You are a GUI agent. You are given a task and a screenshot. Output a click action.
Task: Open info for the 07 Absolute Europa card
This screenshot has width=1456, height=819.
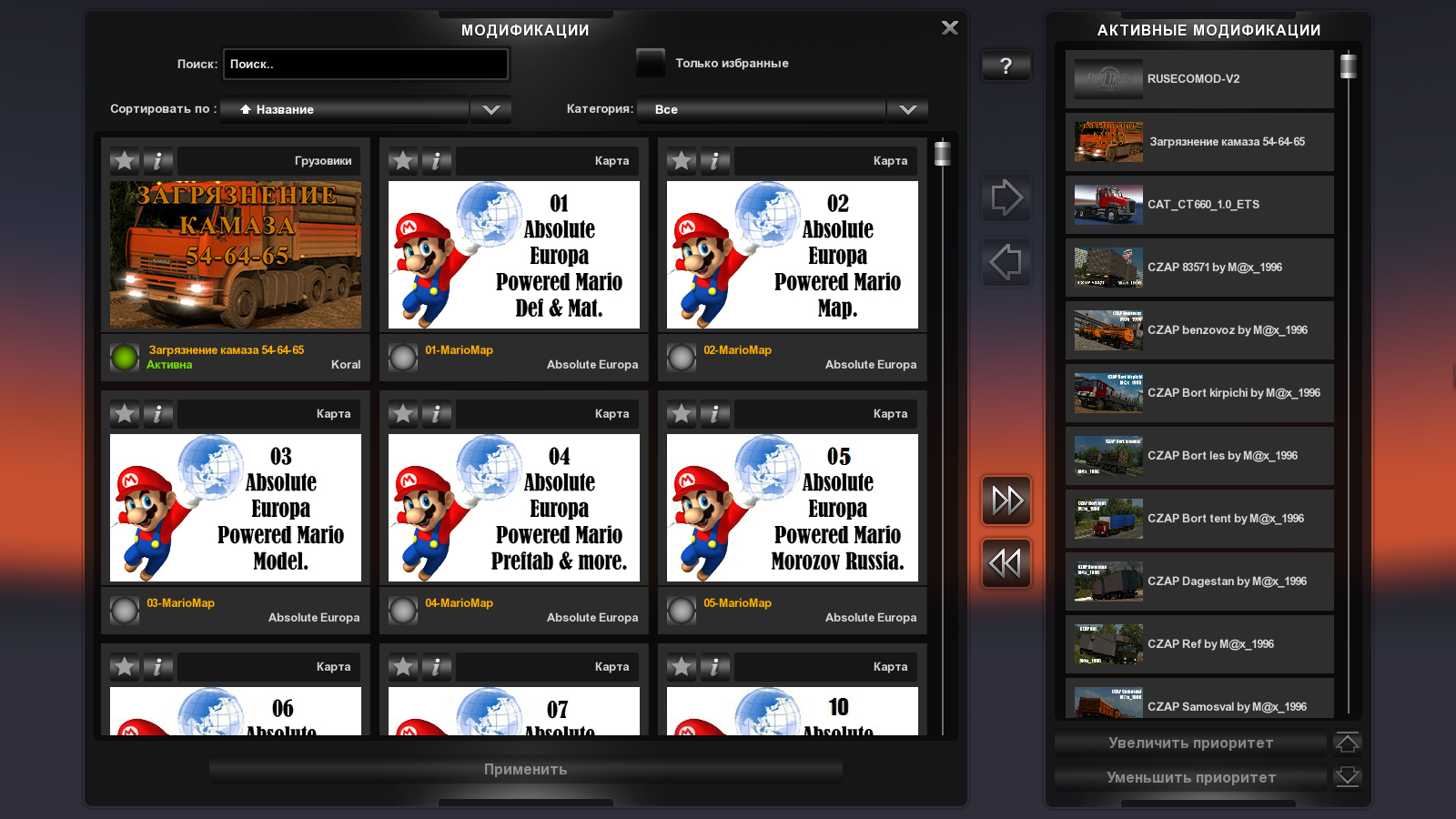437,667
